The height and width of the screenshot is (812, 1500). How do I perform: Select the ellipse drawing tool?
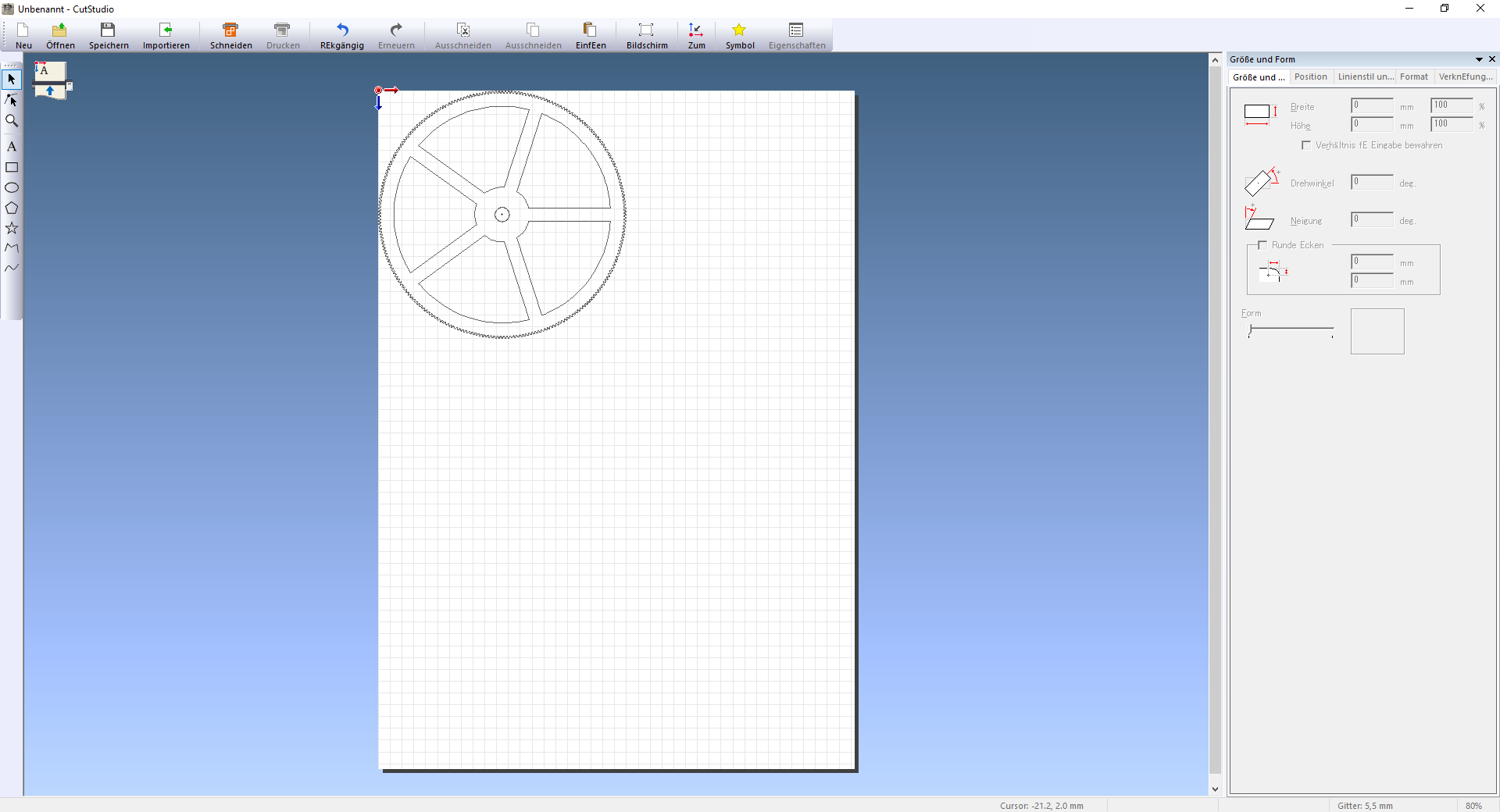click(x=12, y=187)
